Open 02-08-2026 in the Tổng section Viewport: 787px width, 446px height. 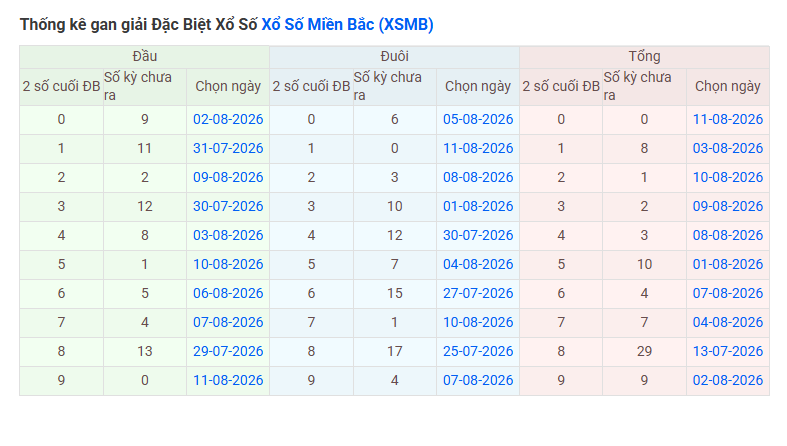point(728,380)
